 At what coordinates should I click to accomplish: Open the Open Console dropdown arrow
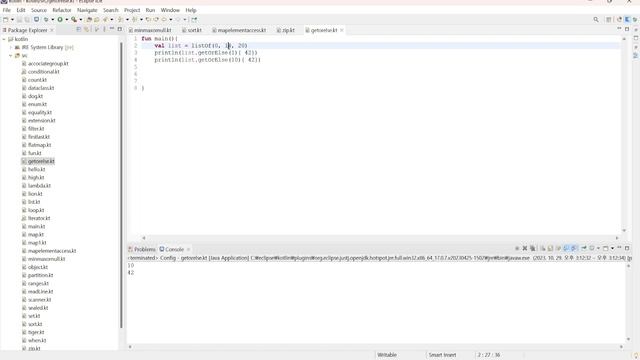point(612,248)
